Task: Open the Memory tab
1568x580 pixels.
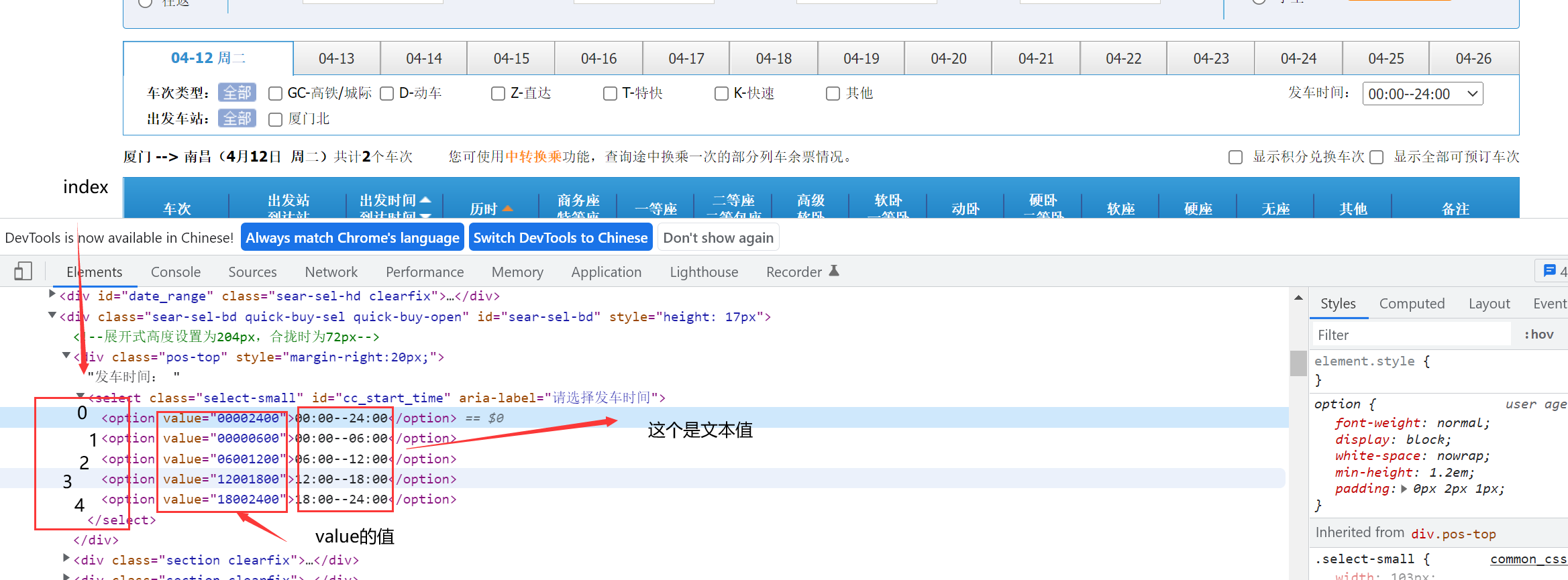Action: tap(517, 272)
